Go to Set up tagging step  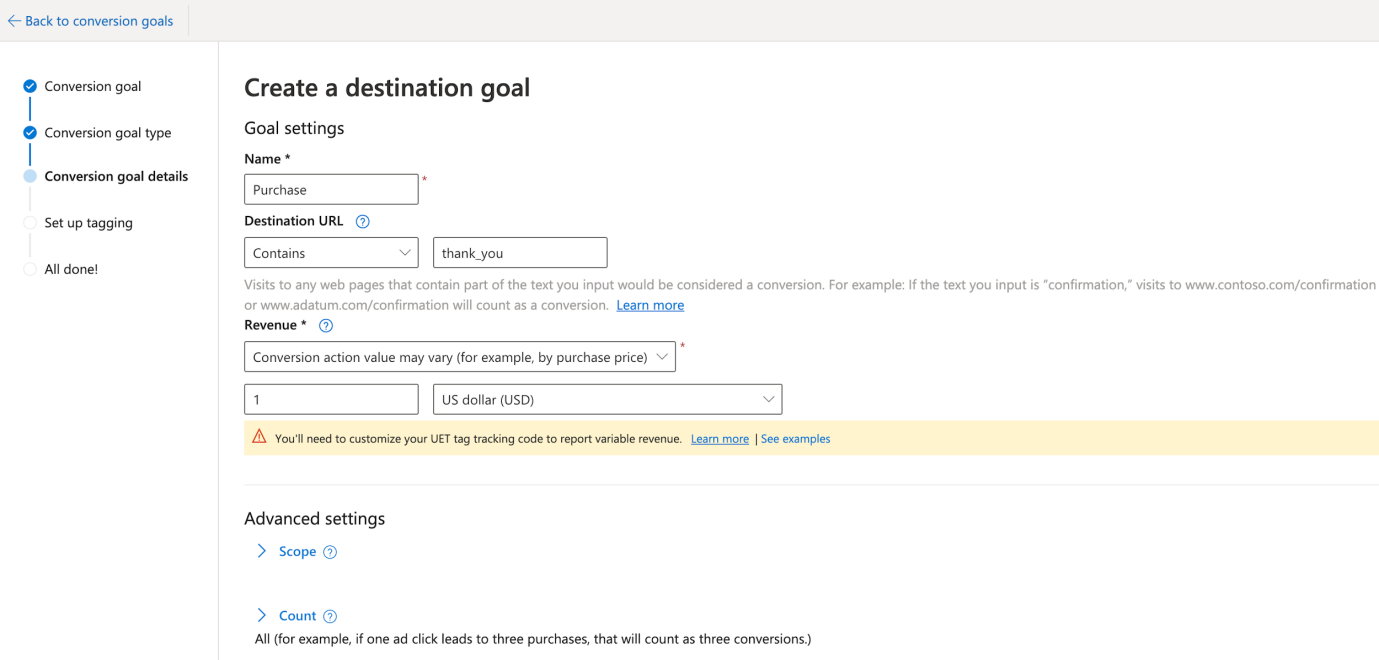click(88, 223)
